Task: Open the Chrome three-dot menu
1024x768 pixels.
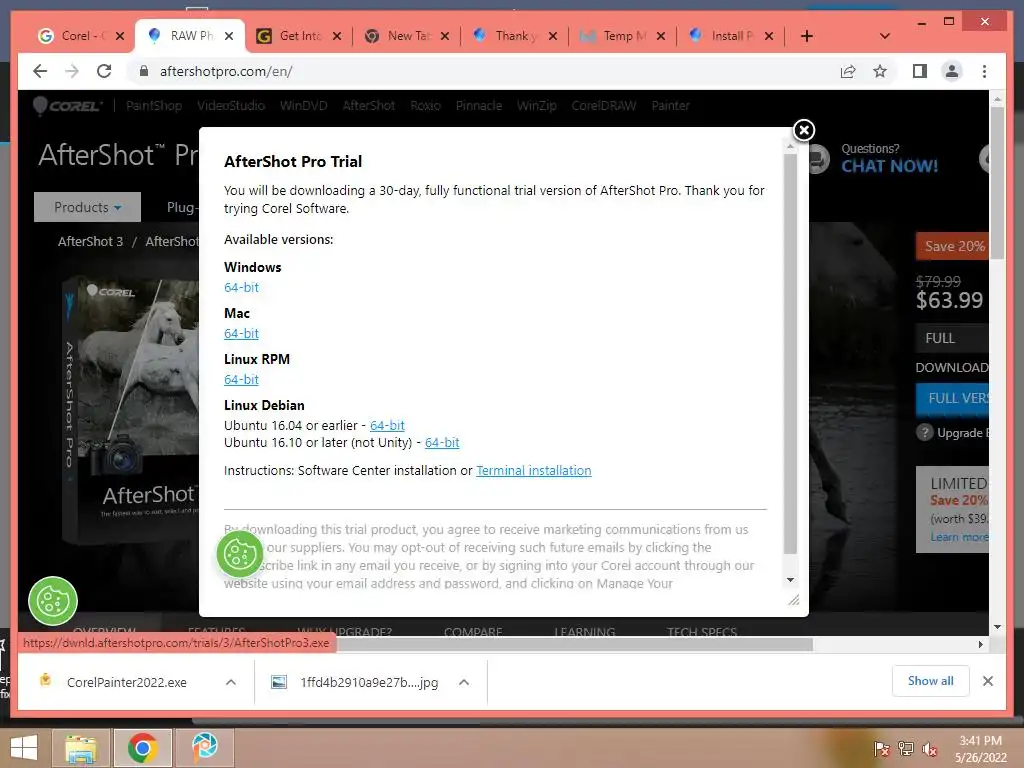Action: coord(984,71)
